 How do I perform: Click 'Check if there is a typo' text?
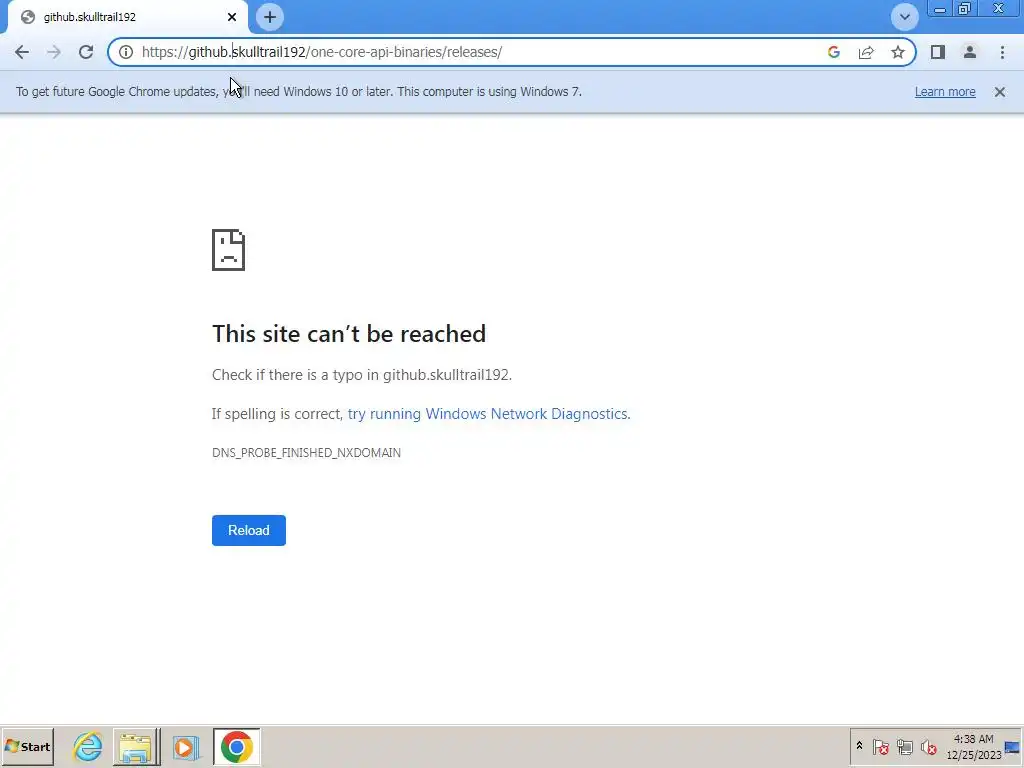[362, 375]
